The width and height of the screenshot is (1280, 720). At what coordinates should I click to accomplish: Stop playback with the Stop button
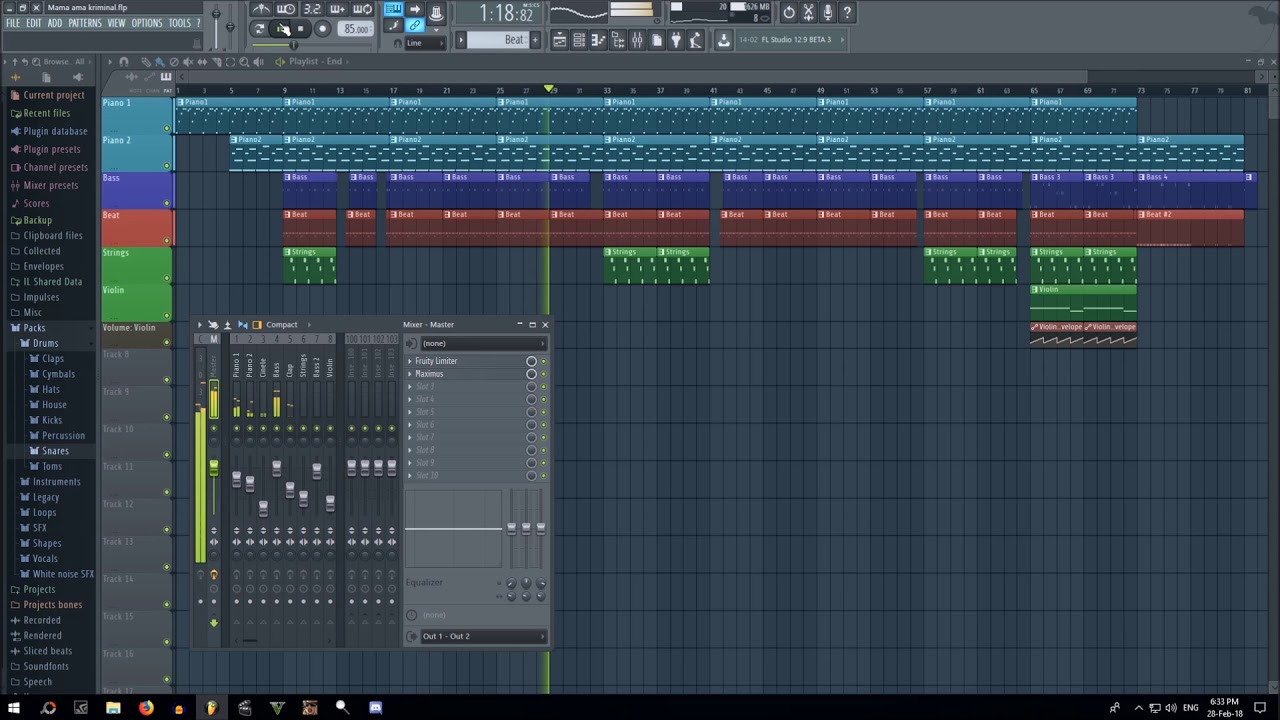301,29
